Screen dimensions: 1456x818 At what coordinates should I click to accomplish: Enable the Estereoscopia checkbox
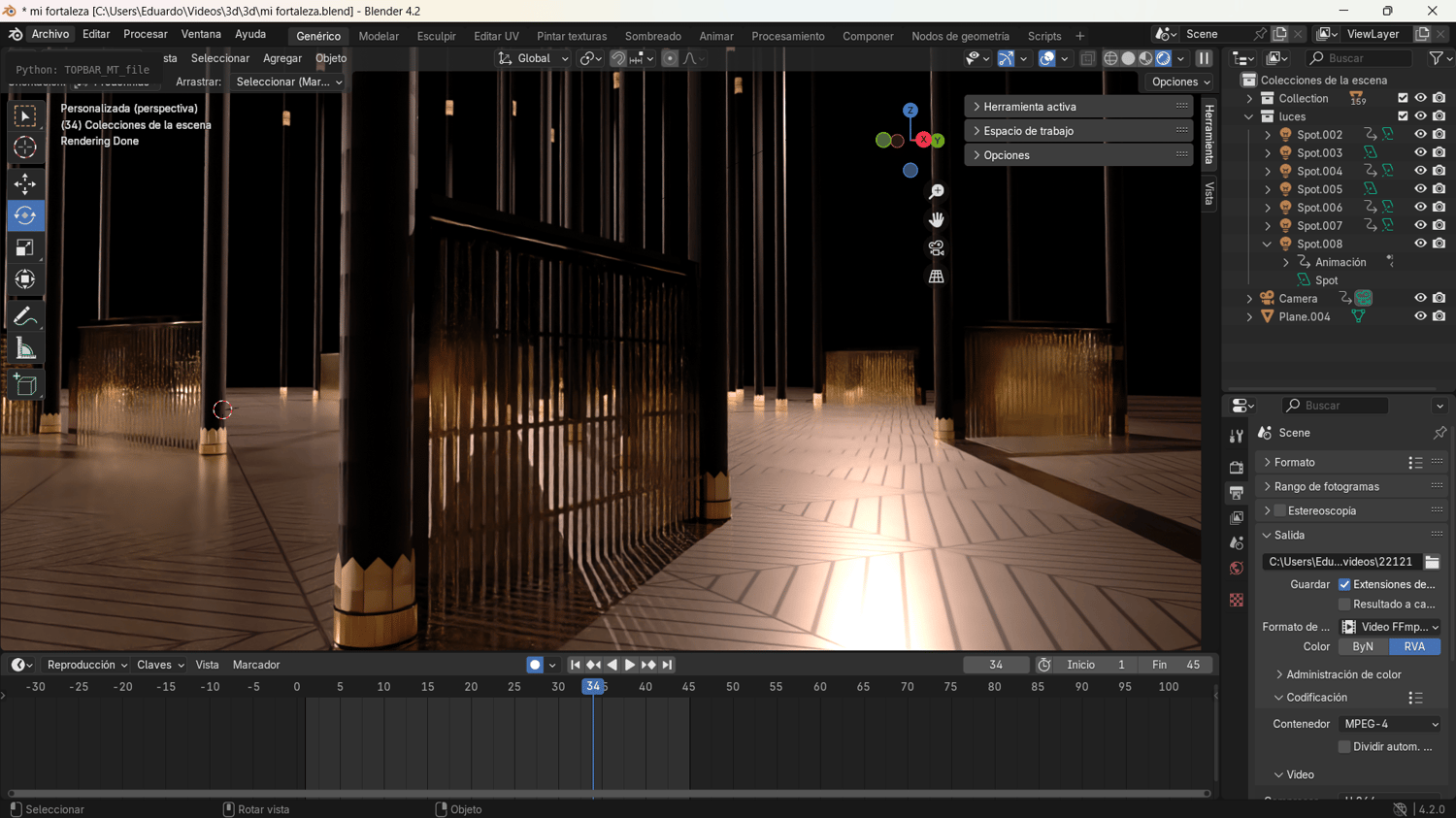pos(1279,510)
